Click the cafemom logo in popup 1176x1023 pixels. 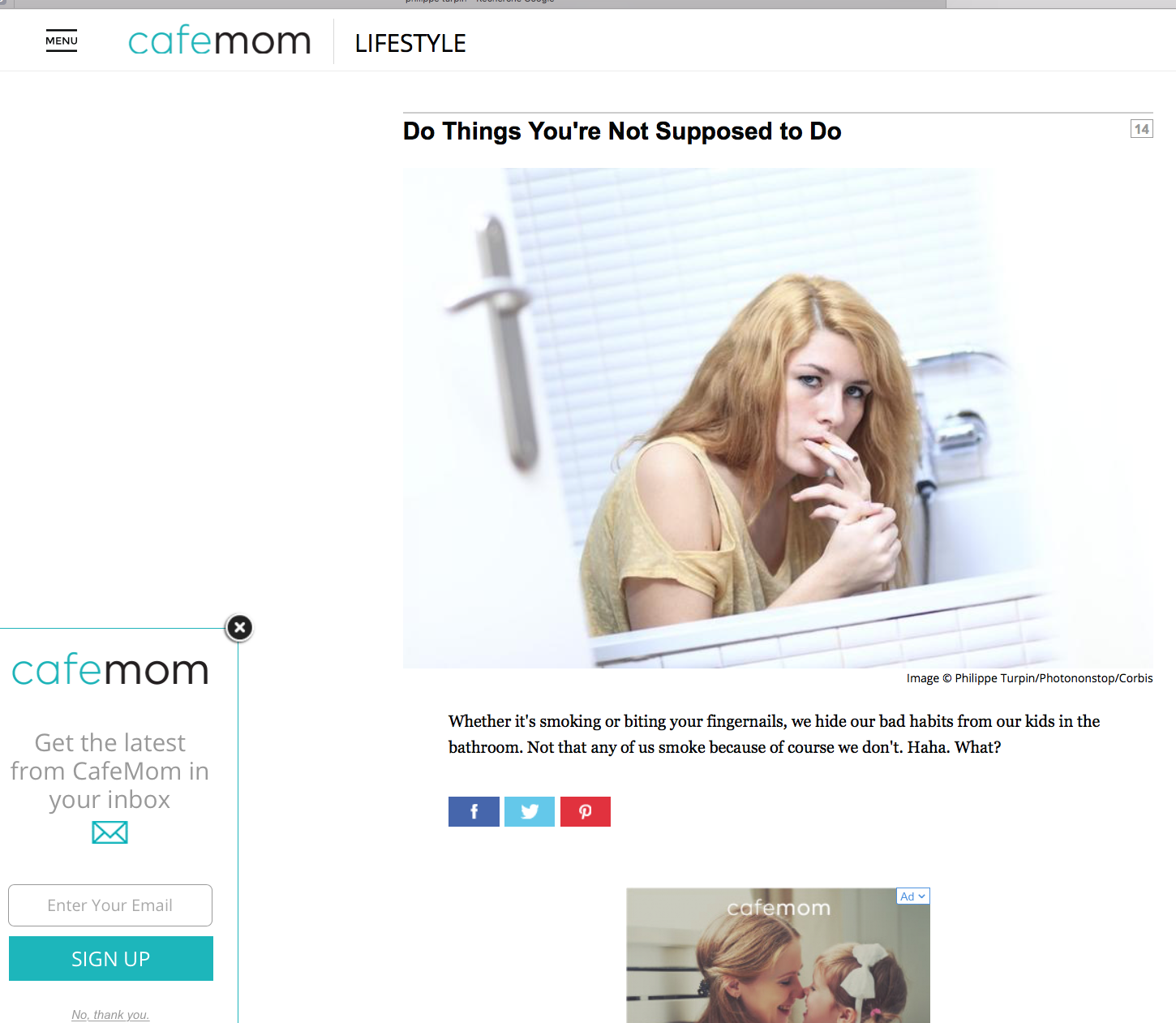[110, 670]
